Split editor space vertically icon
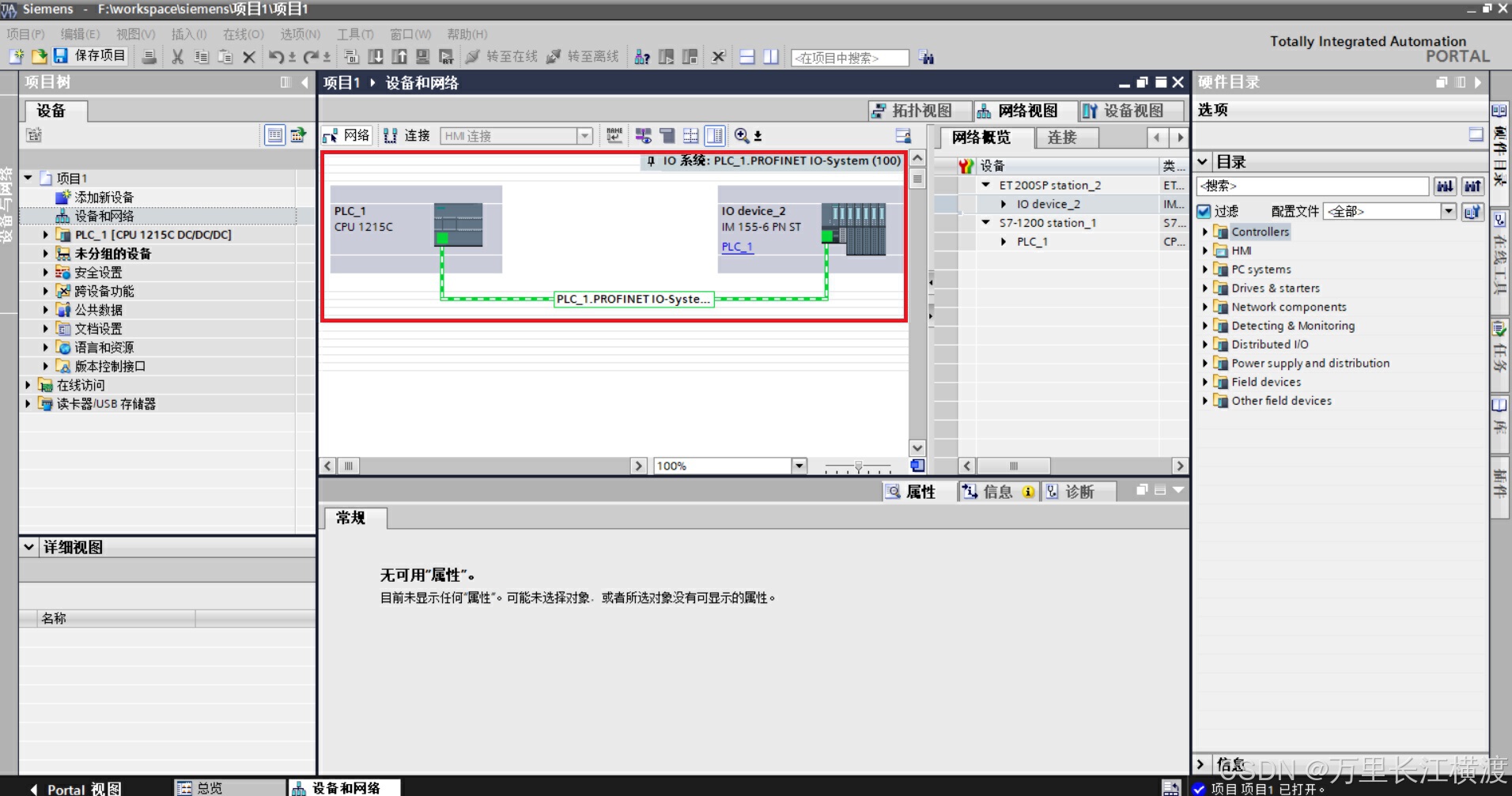Image resolution: width=1512 pixels, height=796 pixels. click(x=771, y=57)
